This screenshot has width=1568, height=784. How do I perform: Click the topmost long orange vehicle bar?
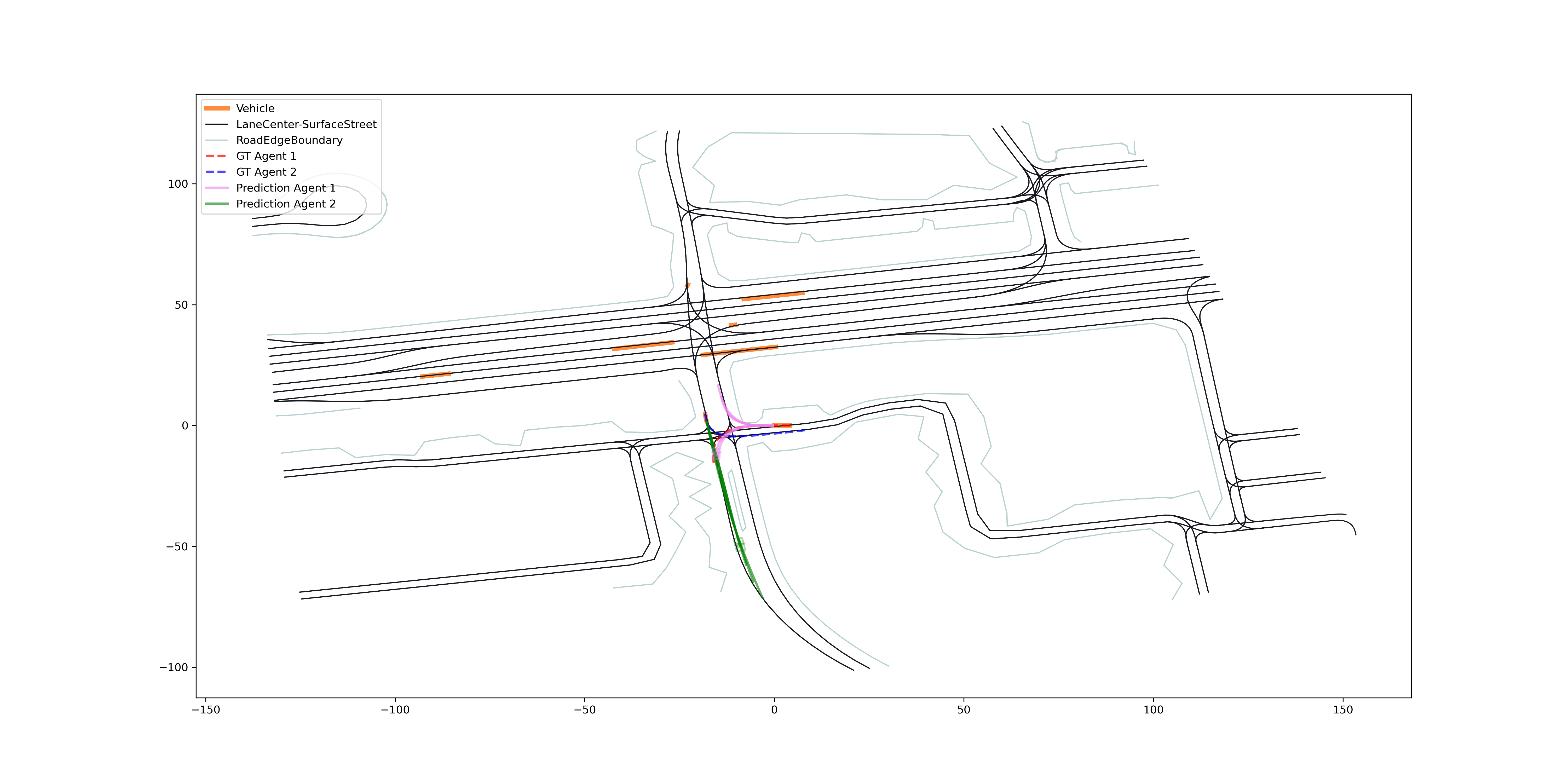point(773,296)
